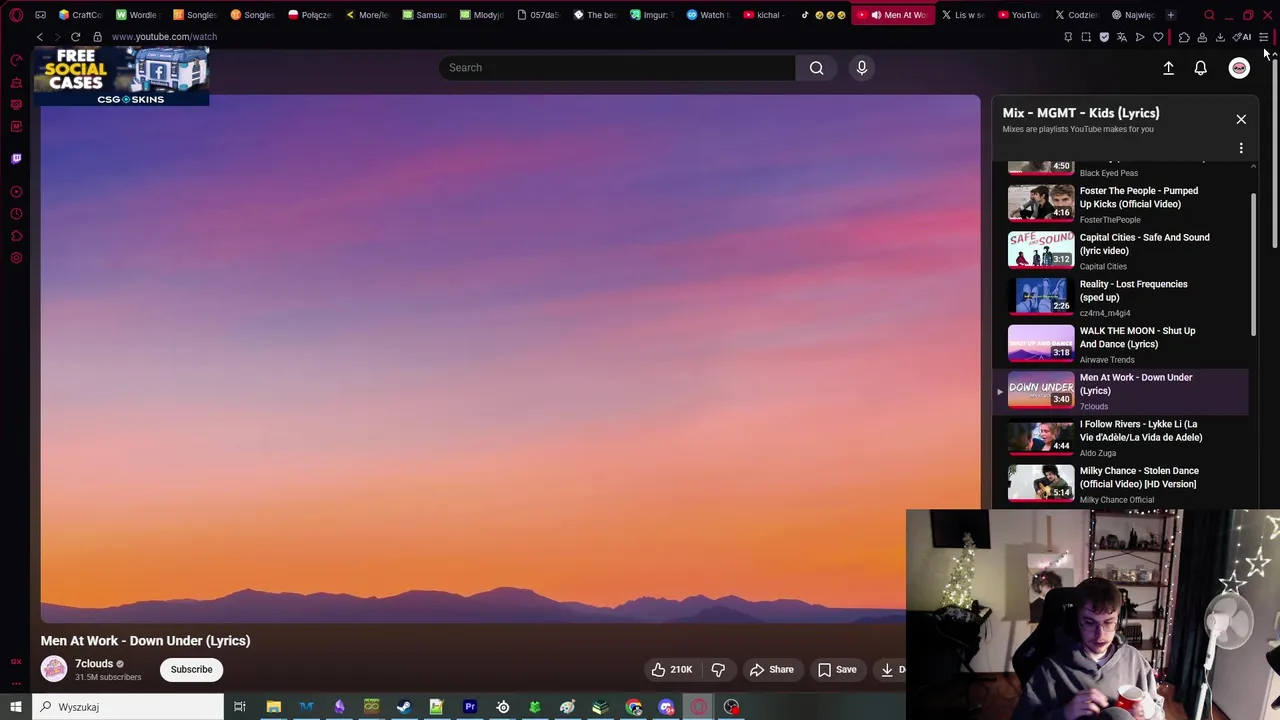Screen dimensions: 1280x720
Task: Click the Opera GX logo menu
Action: click(x=16, y=15)
